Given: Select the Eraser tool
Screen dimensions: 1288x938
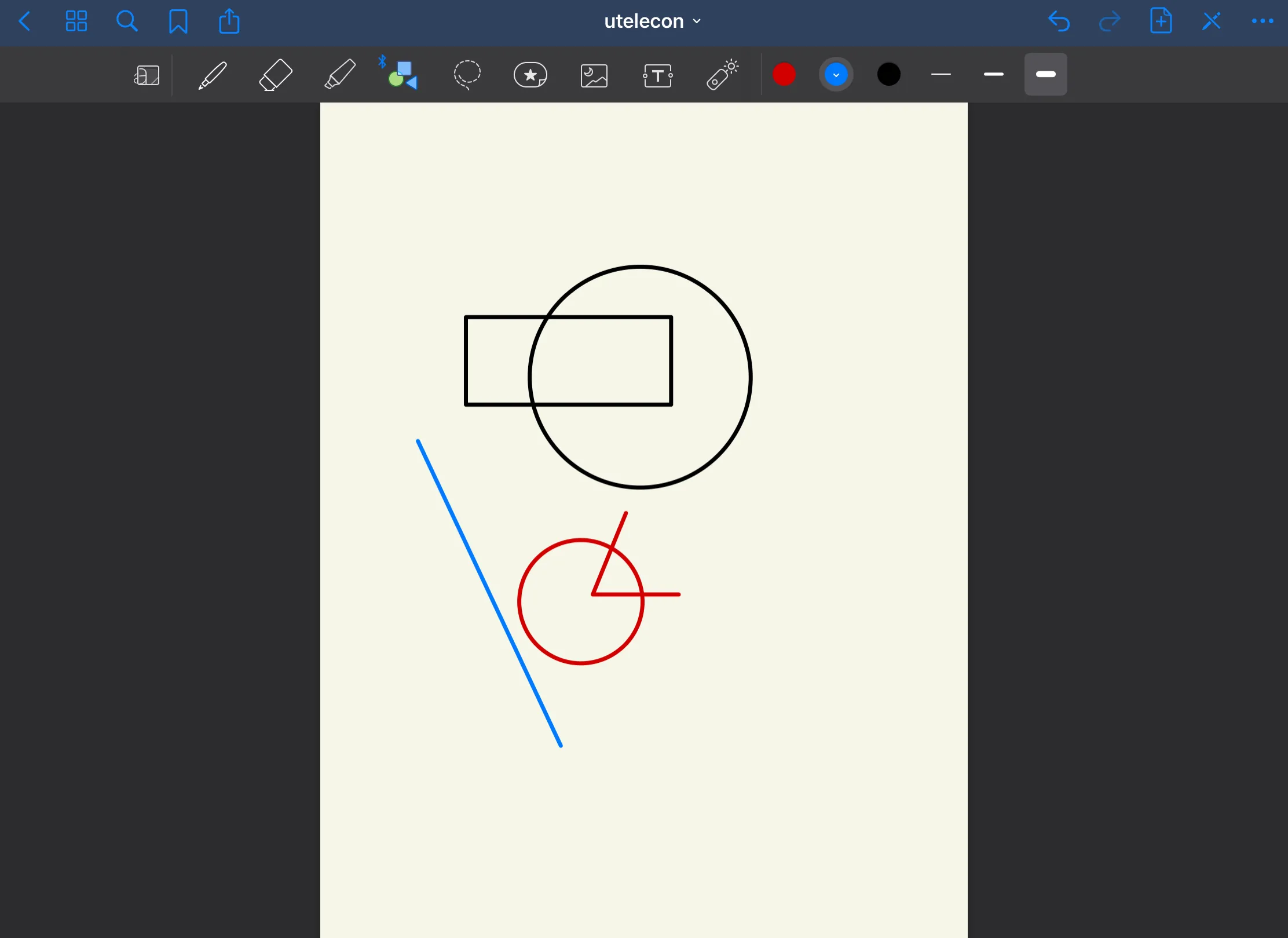Looking at the screenshot, I should pos(276,75).
